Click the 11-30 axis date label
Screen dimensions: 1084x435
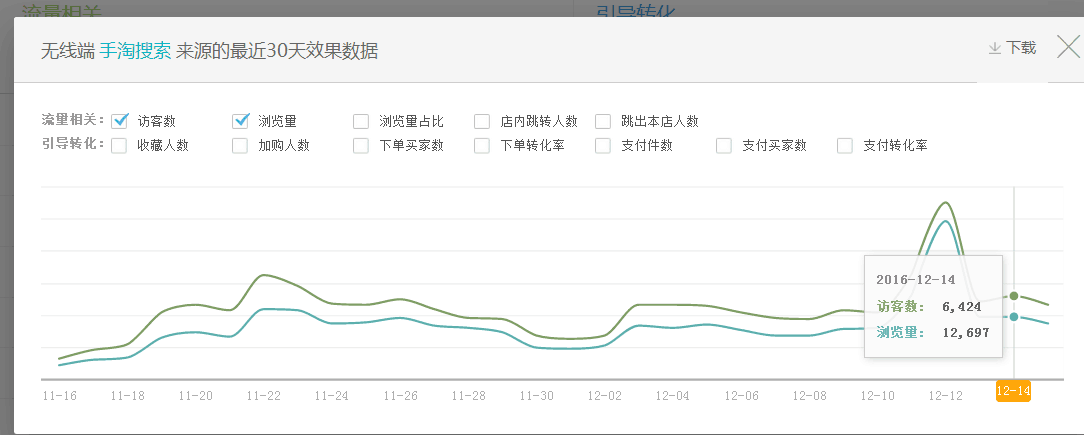click(x=536, y=396)
